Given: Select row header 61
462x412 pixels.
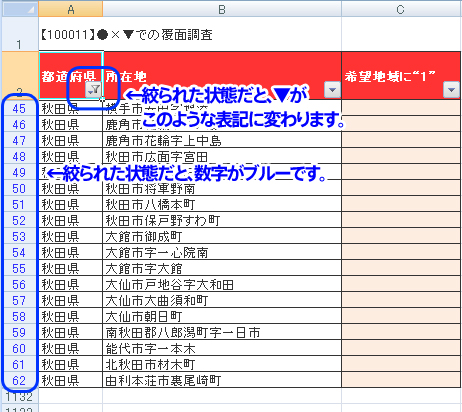Looking at the screenshot, I should click(x=19, y=364).
